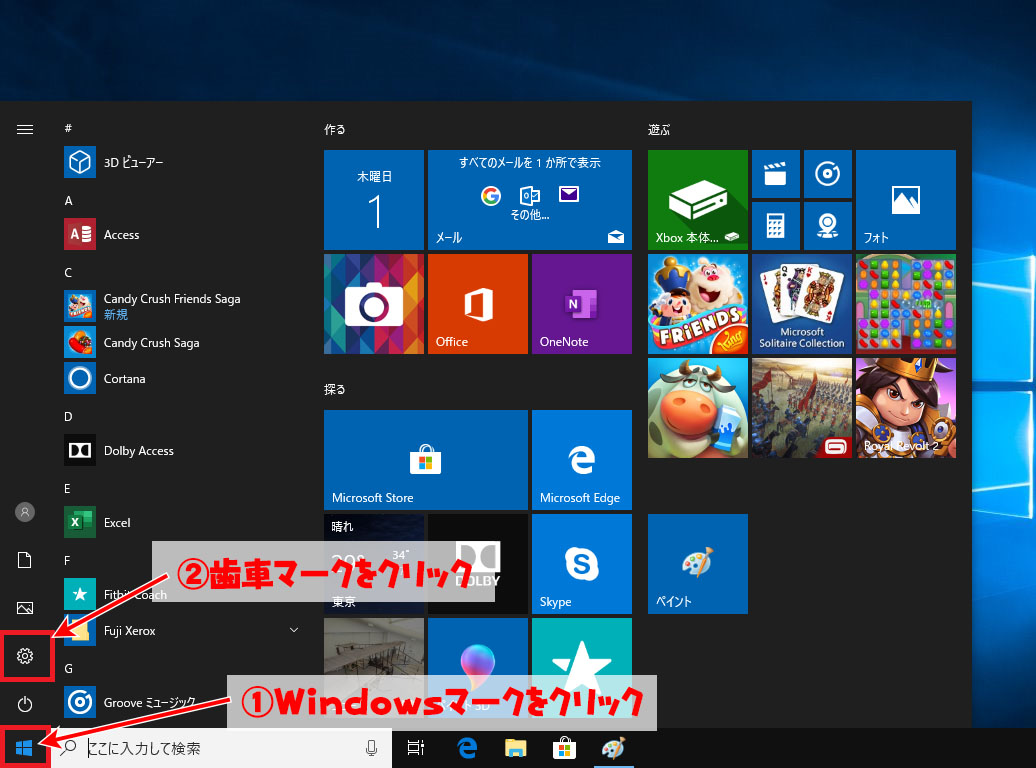
Task: Open the Pictures icon in the Start rail
Action: (x=25, y=608)
